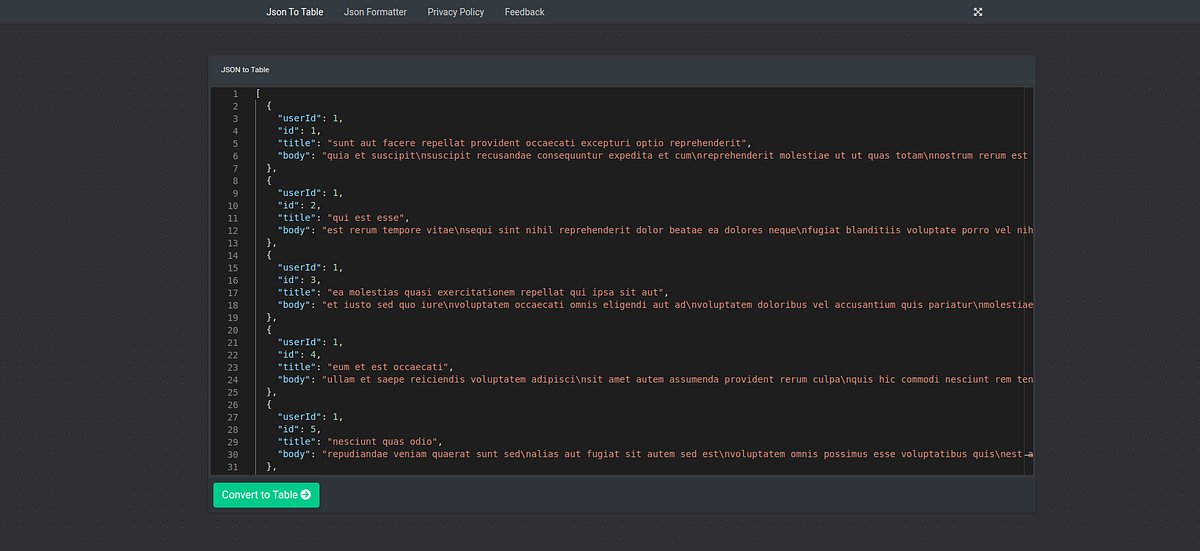This screenshot has height=551, width=1200.
Task: Click the title value "nesciunt quas odio"
Action: coord(385,441)
